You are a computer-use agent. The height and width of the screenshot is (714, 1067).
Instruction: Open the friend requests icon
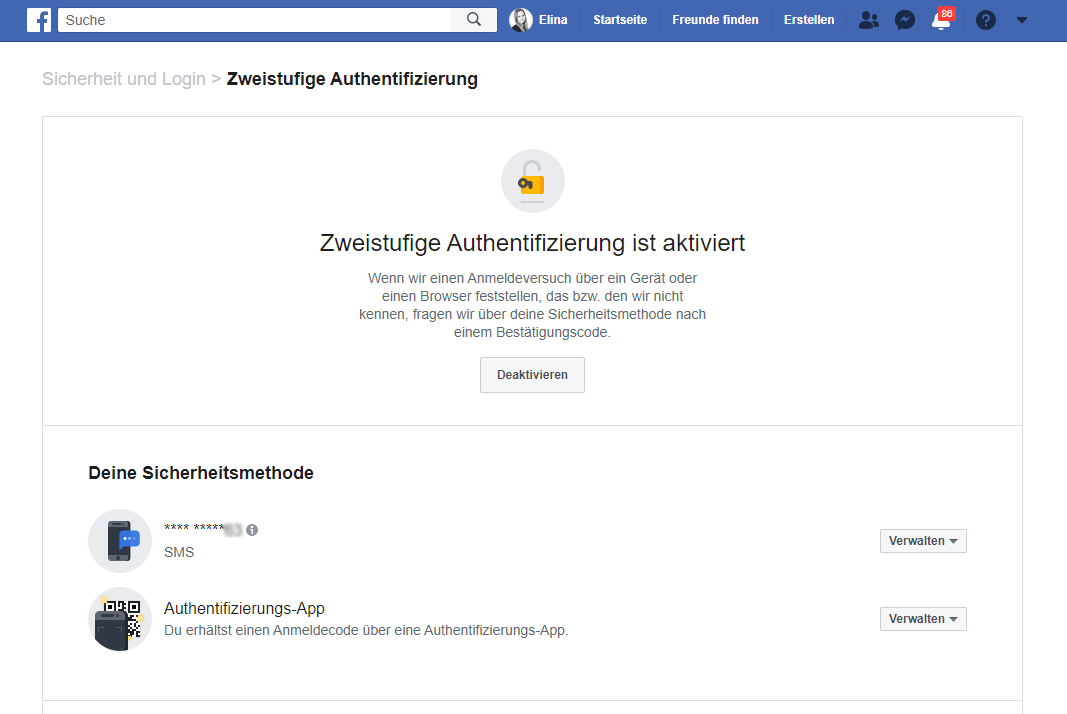click(869, 20)
